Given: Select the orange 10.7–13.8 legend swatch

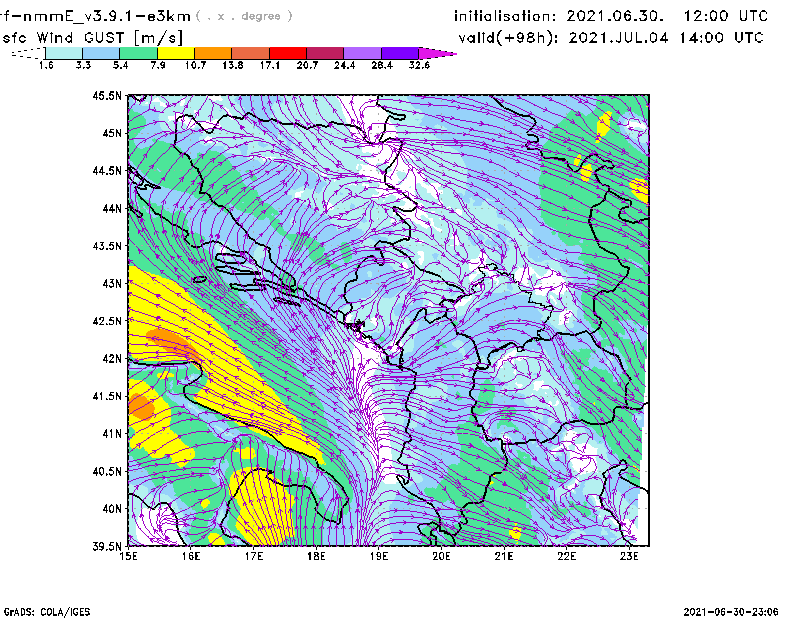Looking at the screenshot, I should tap(213, 53).
